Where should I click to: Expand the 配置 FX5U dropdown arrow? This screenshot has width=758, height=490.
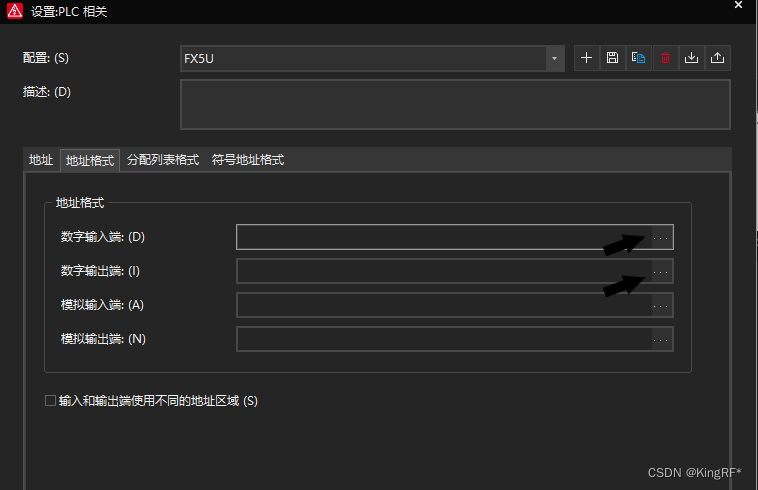click(555, 59)
